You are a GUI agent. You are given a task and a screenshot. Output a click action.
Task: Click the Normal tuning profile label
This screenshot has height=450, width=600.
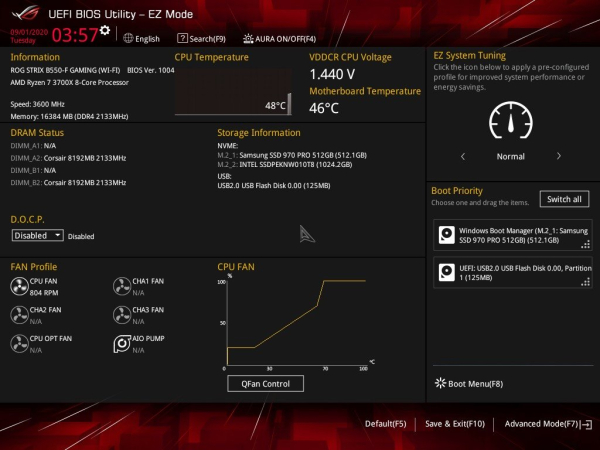510,156
